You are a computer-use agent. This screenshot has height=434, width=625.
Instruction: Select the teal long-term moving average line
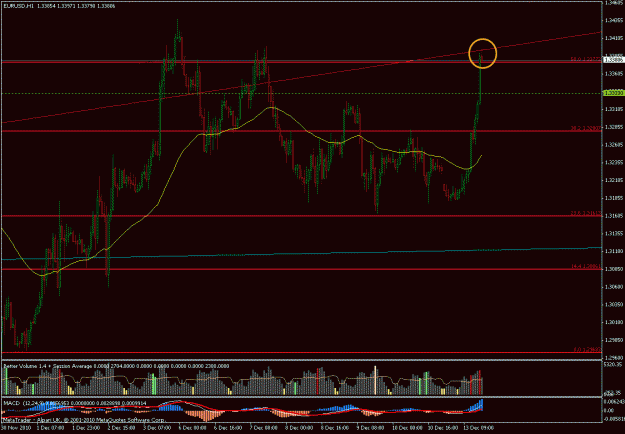point(301,253)
